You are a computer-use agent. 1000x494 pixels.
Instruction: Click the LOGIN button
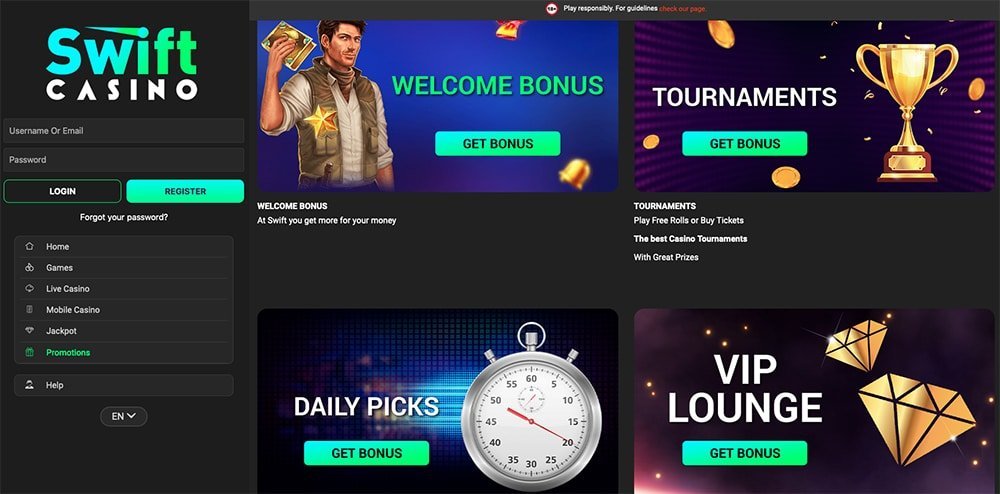(62, 191)
